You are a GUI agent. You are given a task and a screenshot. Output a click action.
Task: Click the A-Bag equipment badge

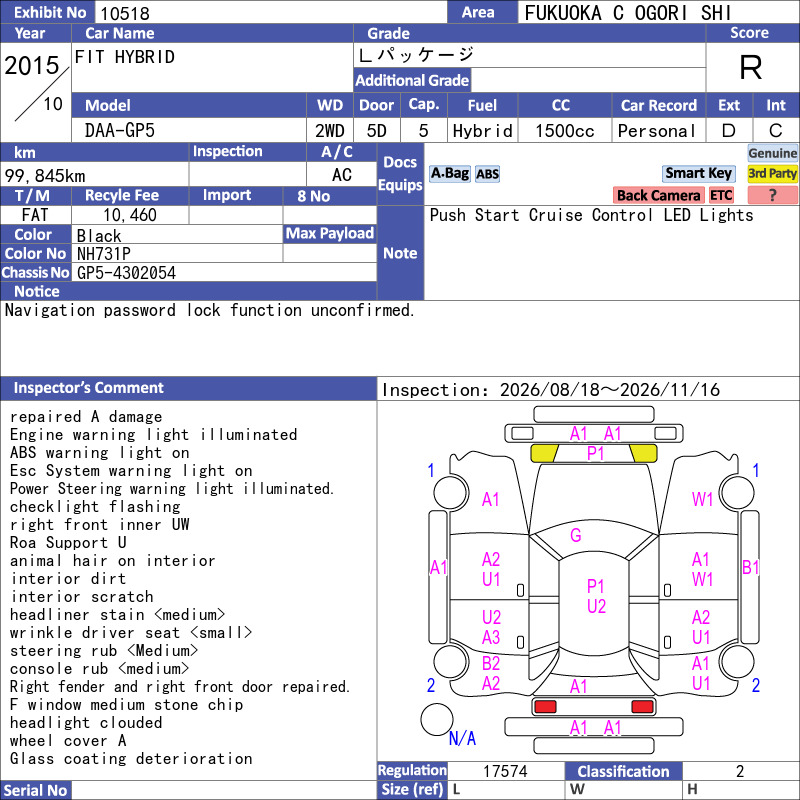coord(449,174)
